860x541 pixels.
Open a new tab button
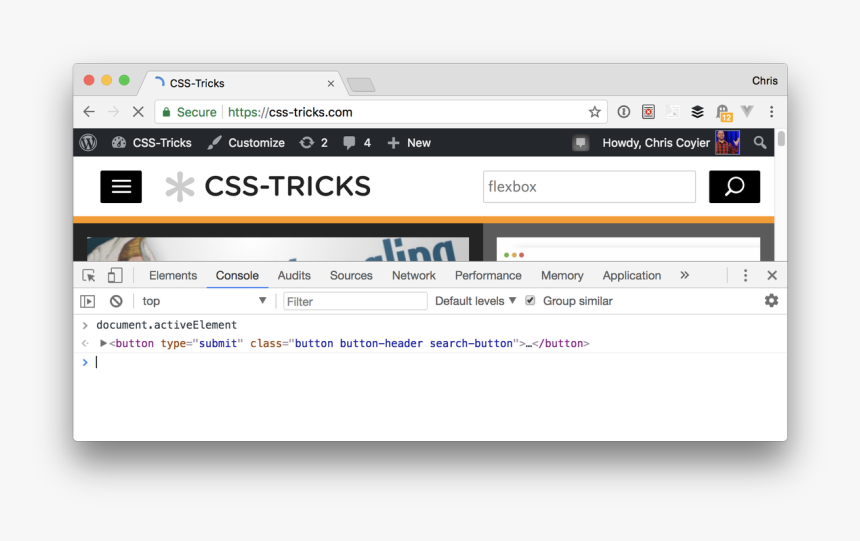[361, 84]
